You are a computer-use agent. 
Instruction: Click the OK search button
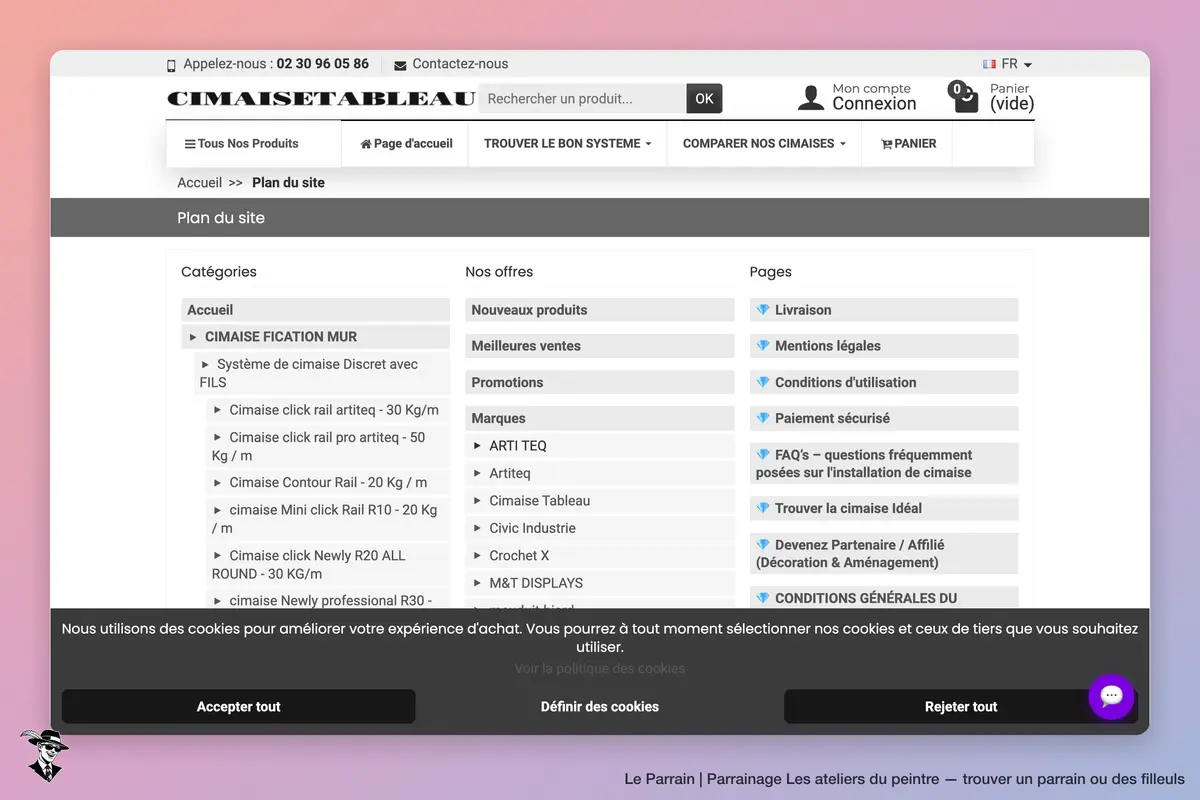(x=704, y=98)
